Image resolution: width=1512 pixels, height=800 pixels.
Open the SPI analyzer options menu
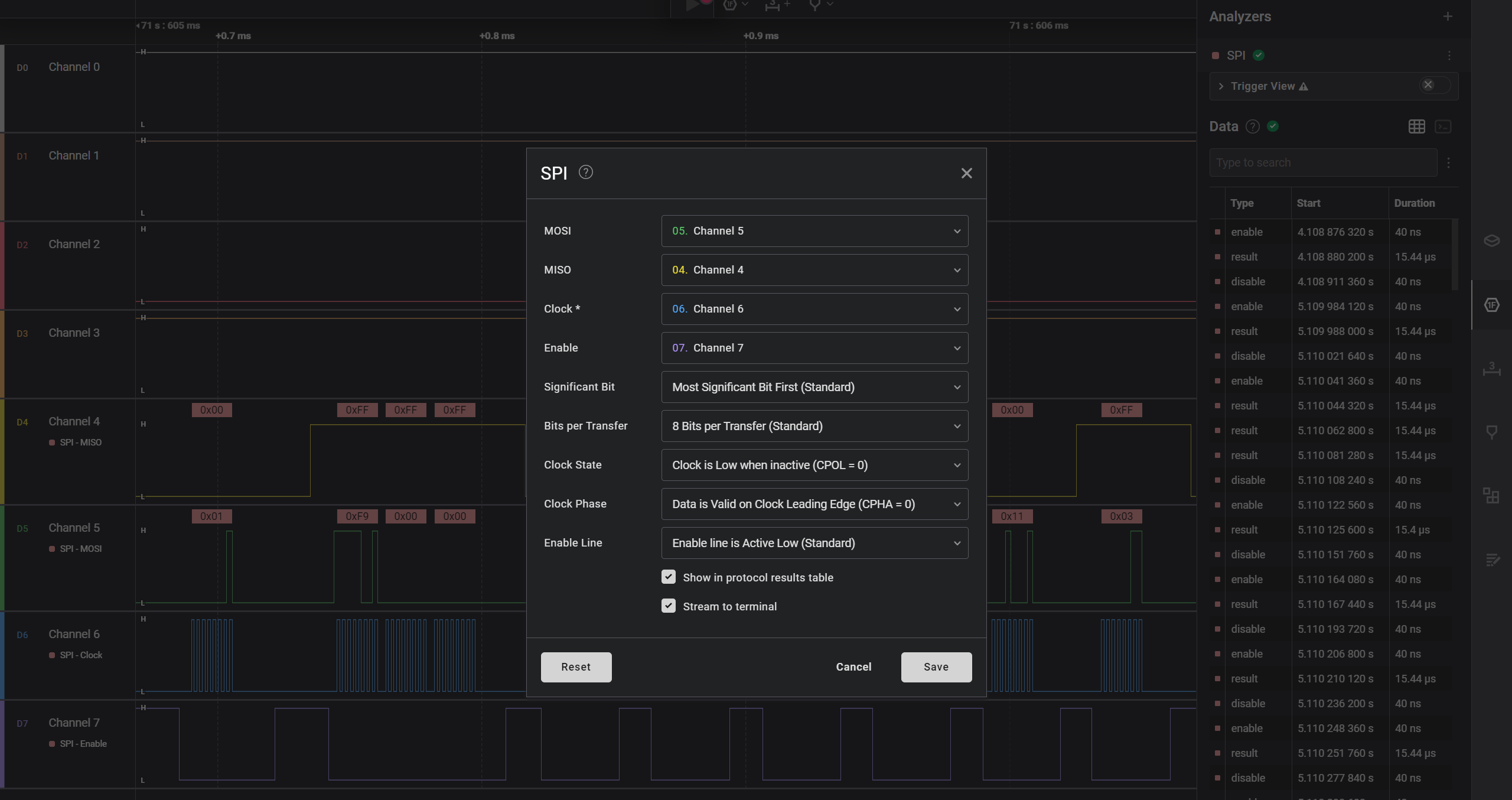click(1449, 56)
